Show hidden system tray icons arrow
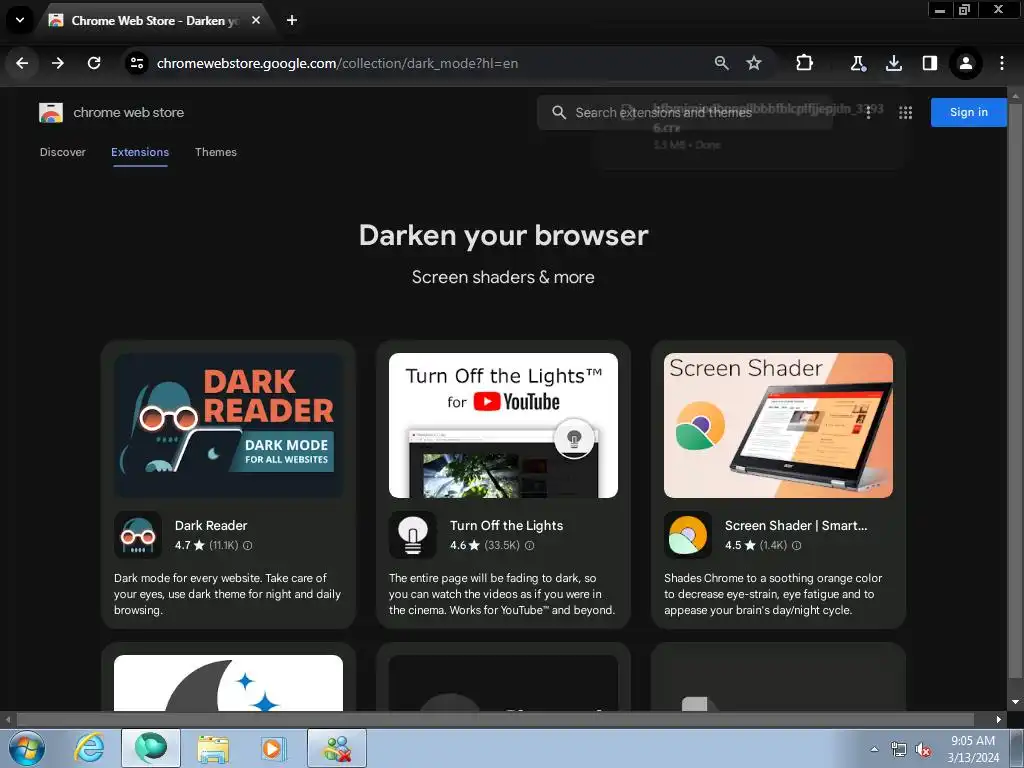Screen dimensions: 1024x768 click(874, 750)
